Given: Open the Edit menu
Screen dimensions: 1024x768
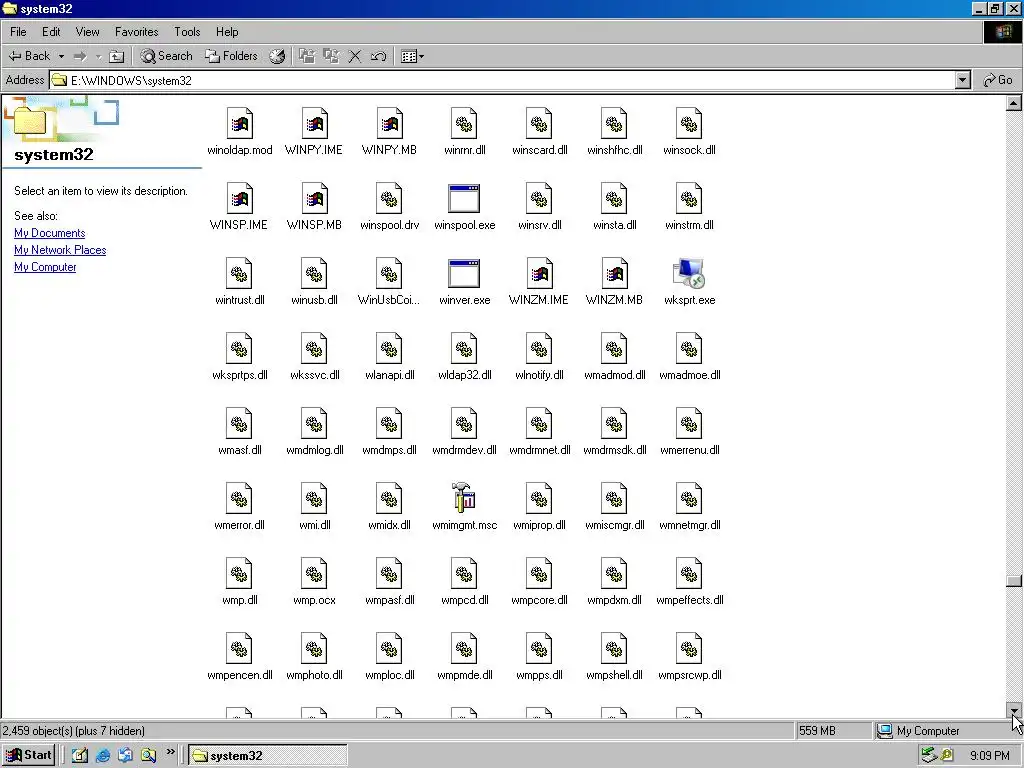Looking at the screenshot, I should (x=51, y=31).
